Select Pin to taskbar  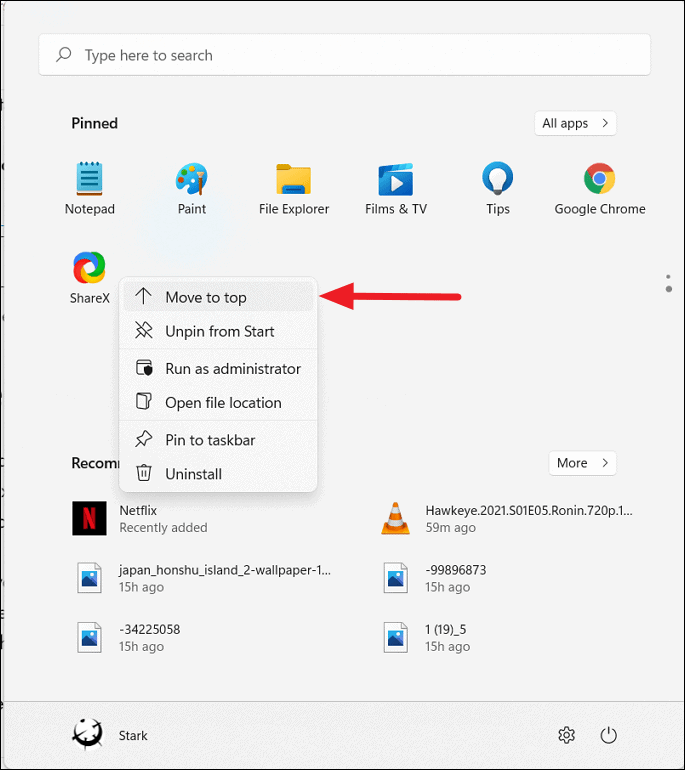pos(218,440)
